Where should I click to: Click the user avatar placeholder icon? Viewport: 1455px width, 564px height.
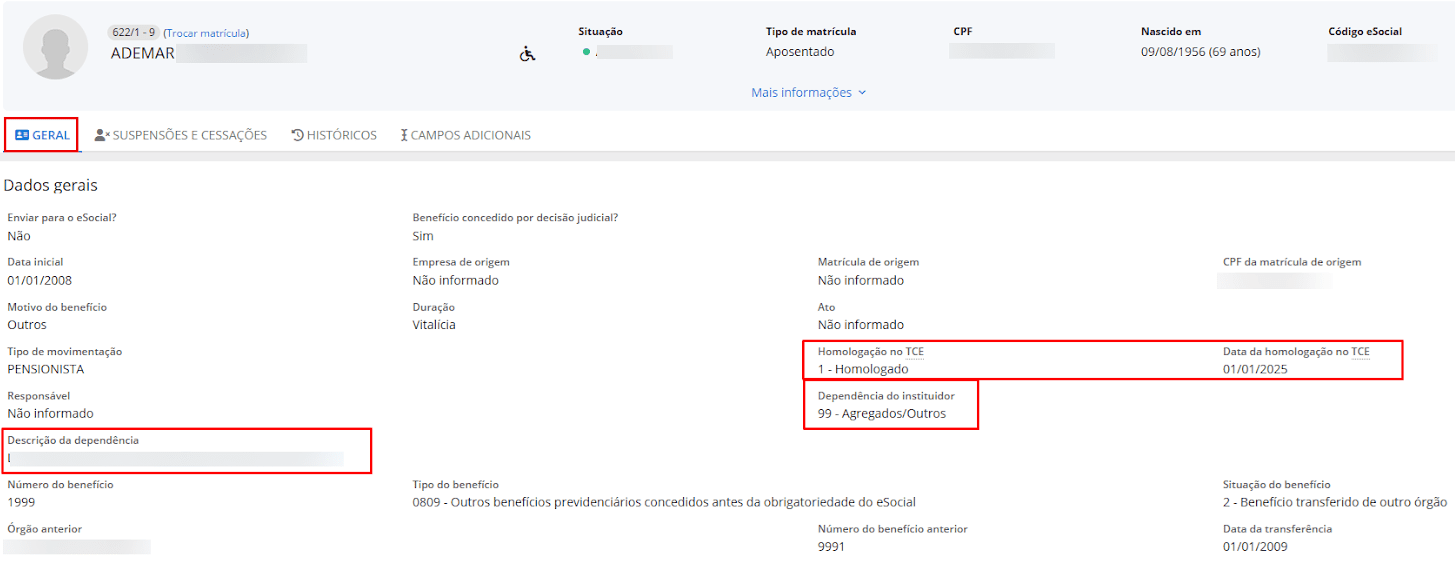[56, 47]
